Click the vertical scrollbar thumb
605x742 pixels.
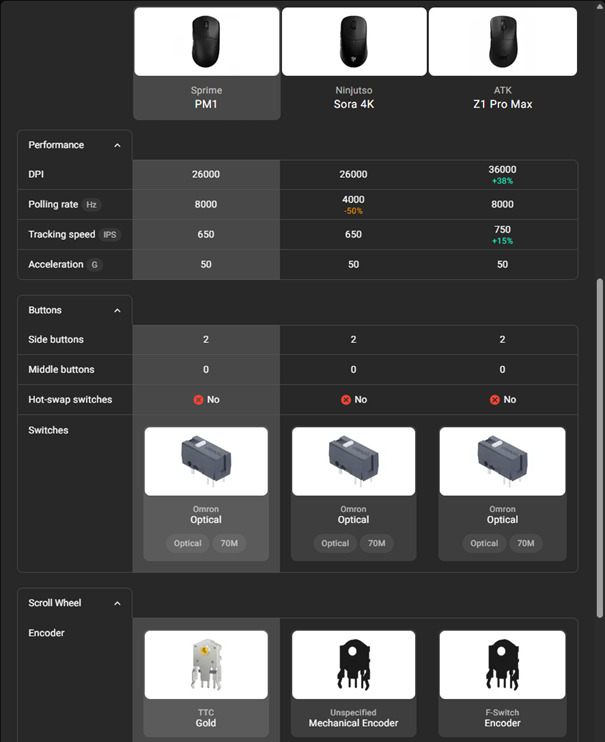600,448
